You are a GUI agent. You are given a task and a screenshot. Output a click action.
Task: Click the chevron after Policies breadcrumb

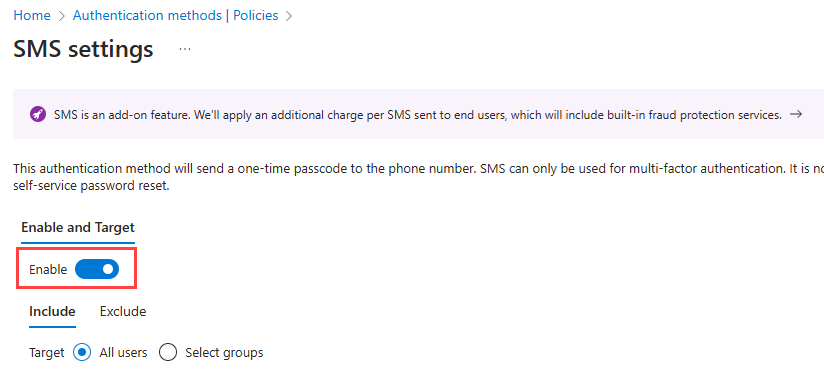[x=288, y=16]
